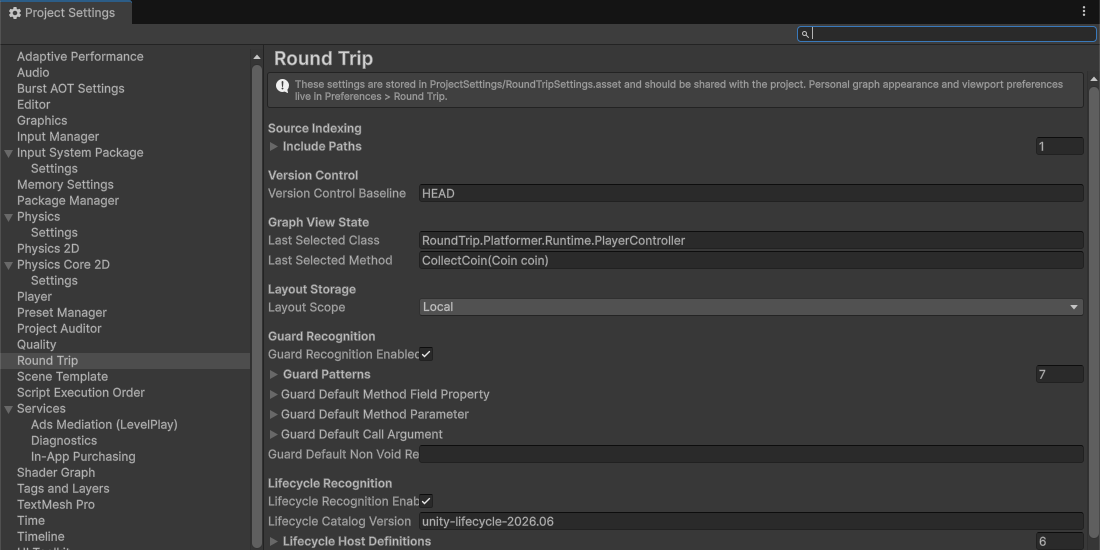Select Timeline category
Screen dimensions: 1100x550
[x=41, y=537]
